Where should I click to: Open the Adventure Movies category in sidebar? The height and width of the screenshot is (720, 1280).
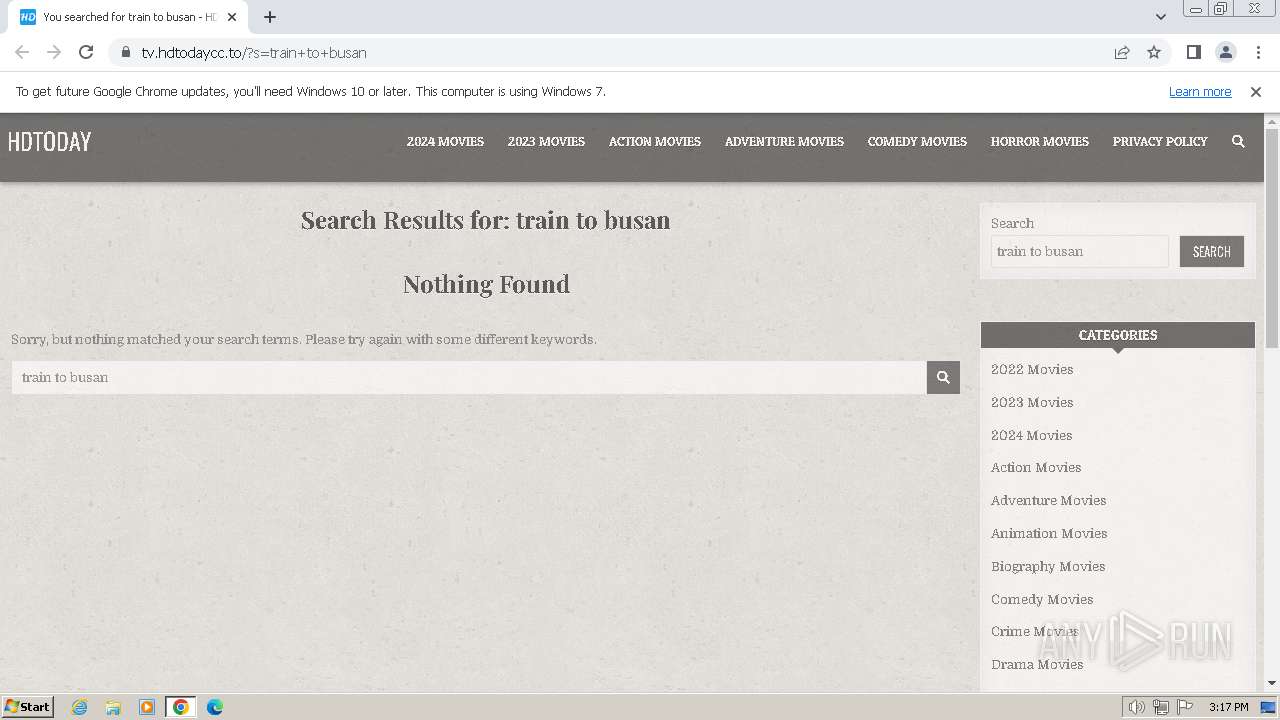pyautogui.click(x=1048, y=500)
